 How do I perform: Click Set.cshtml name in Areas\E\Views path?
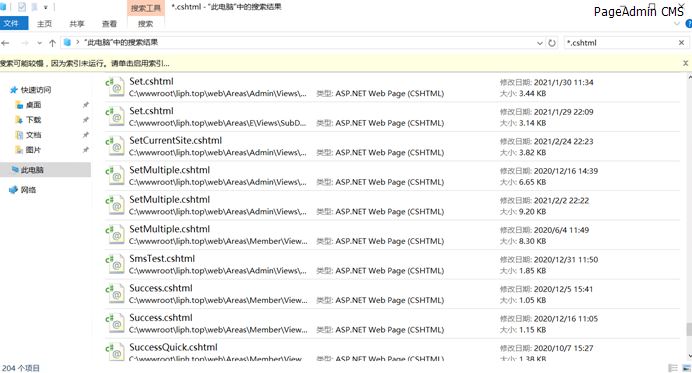pos(151,111)
